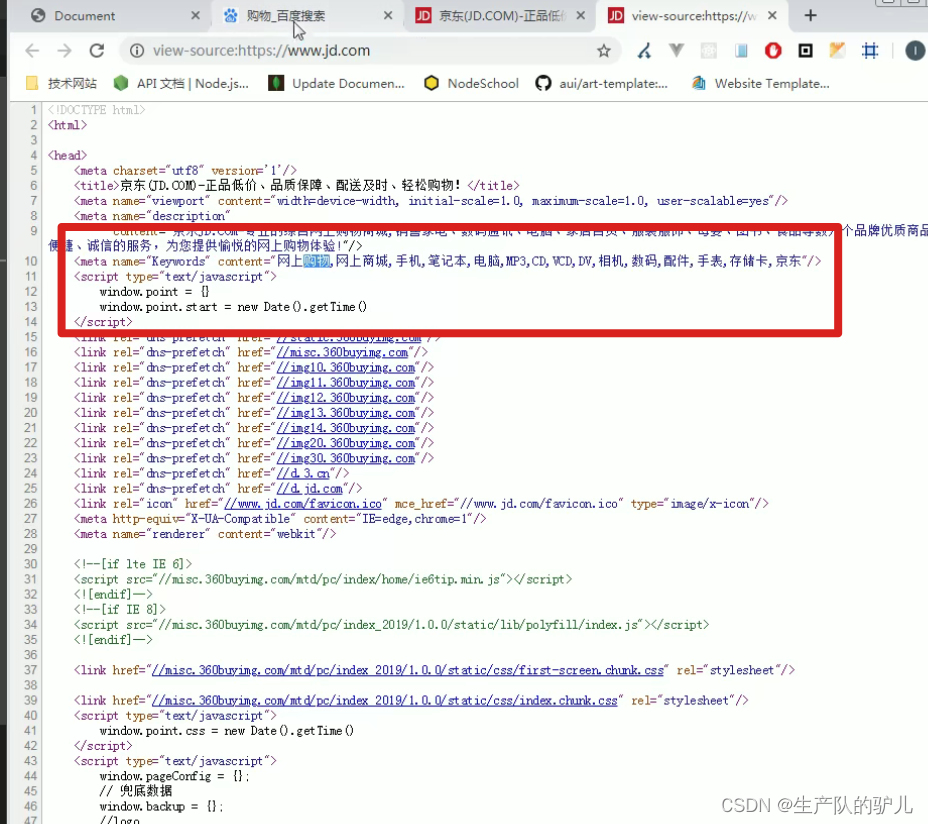928x824 pixels.
Task: Close the view-source tab
Action: [x=772, y=16]
